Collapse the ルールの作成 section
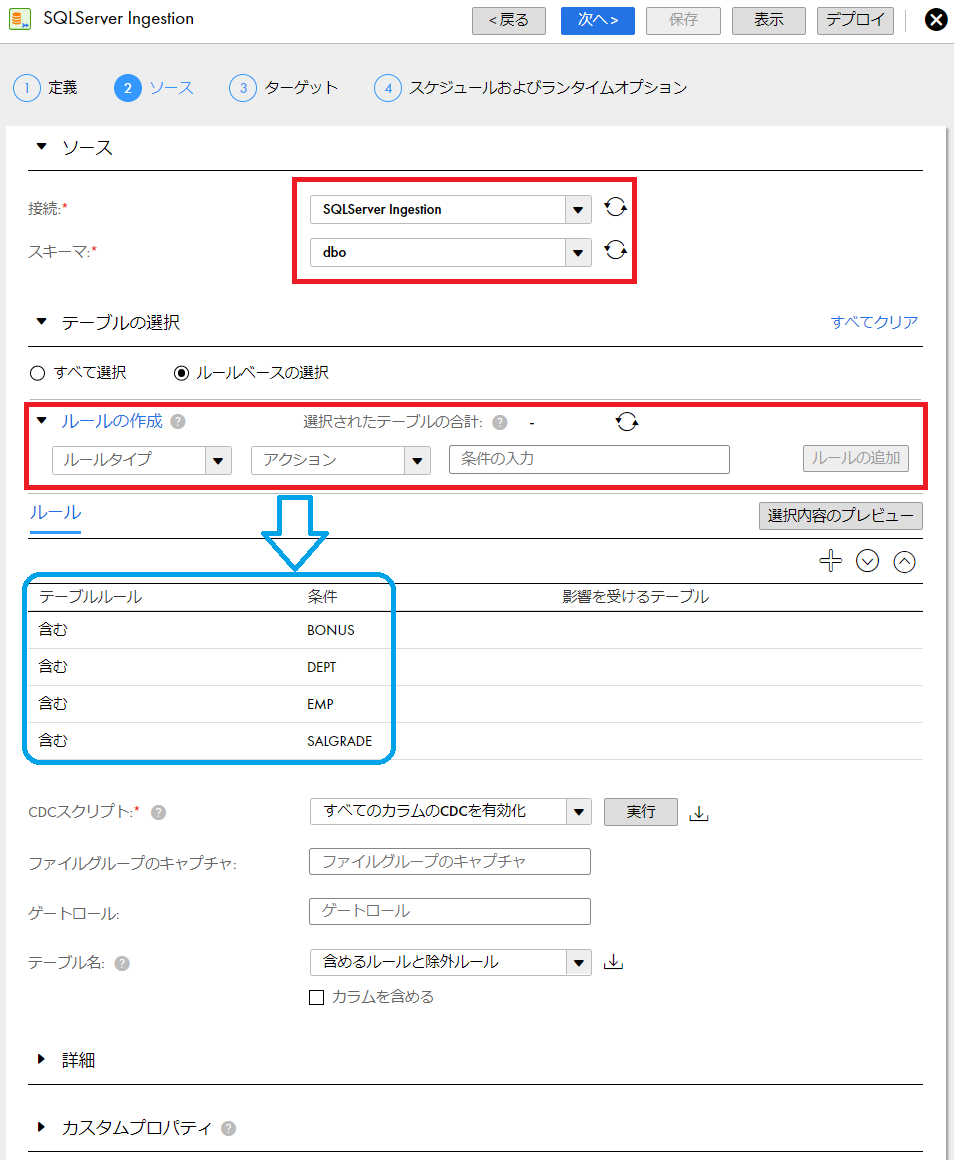 pyautogui.click(x=41, y=420)
